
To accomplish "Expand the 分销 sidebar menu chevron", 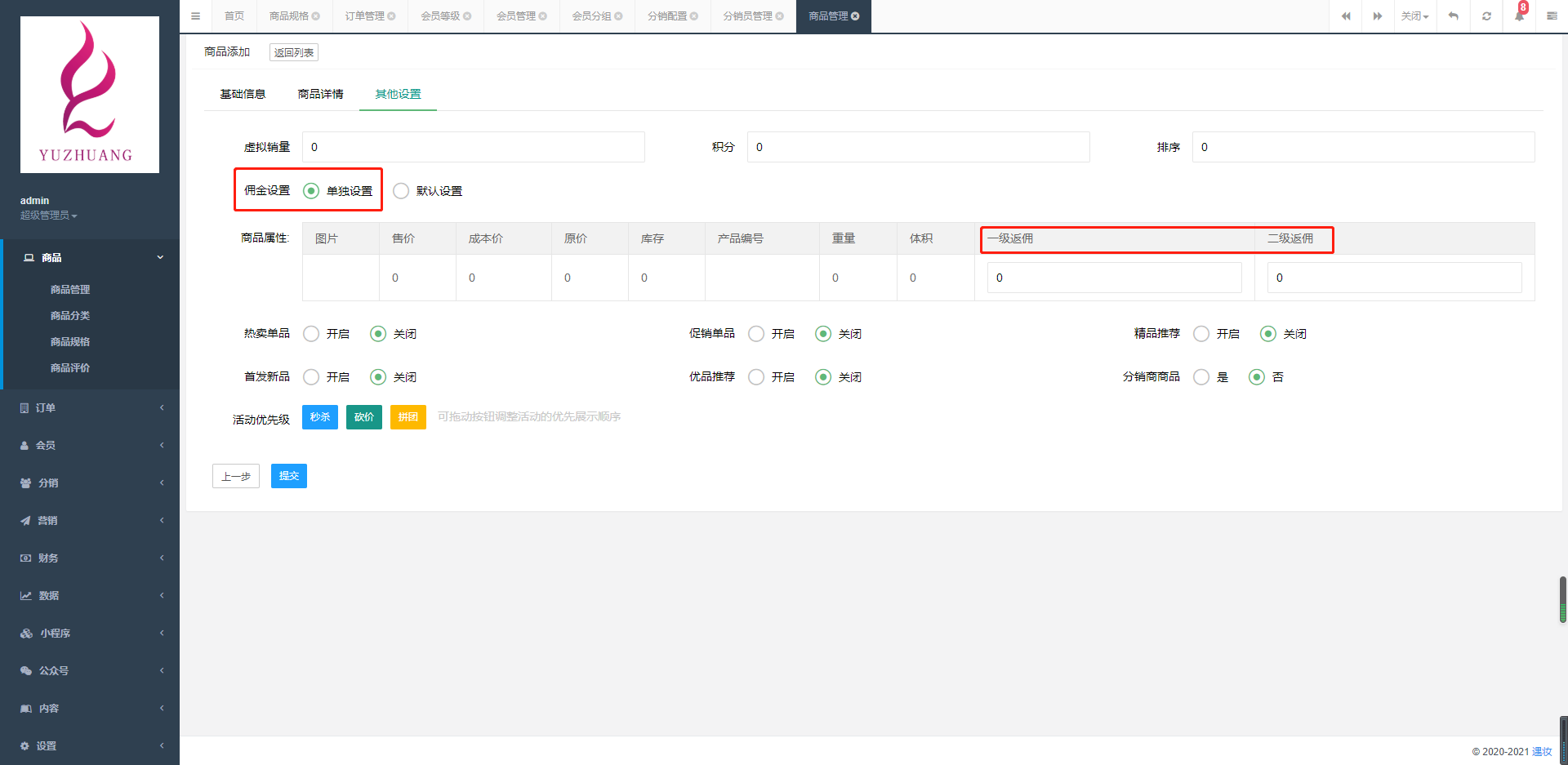I will [162, 483].
